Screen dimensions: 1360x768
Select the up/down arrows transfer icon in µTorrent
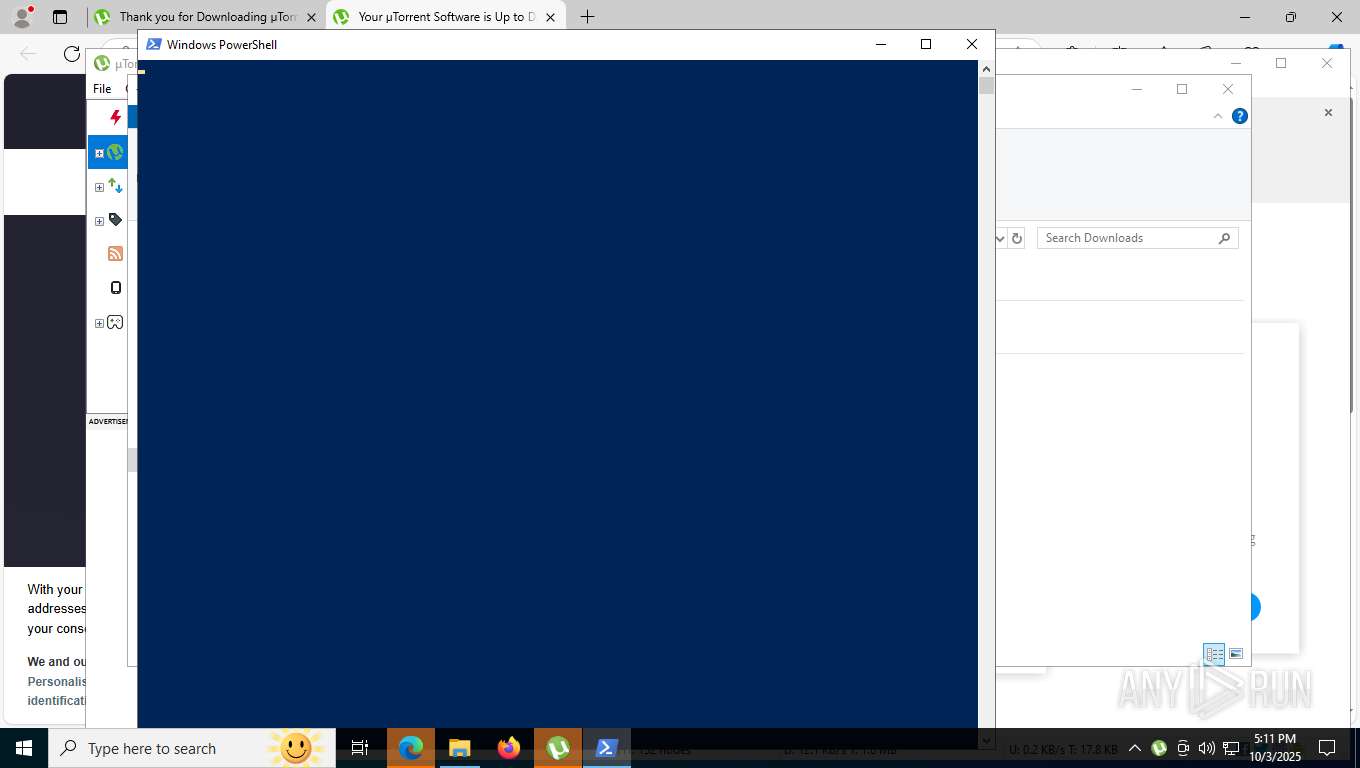tap(115, 186)
